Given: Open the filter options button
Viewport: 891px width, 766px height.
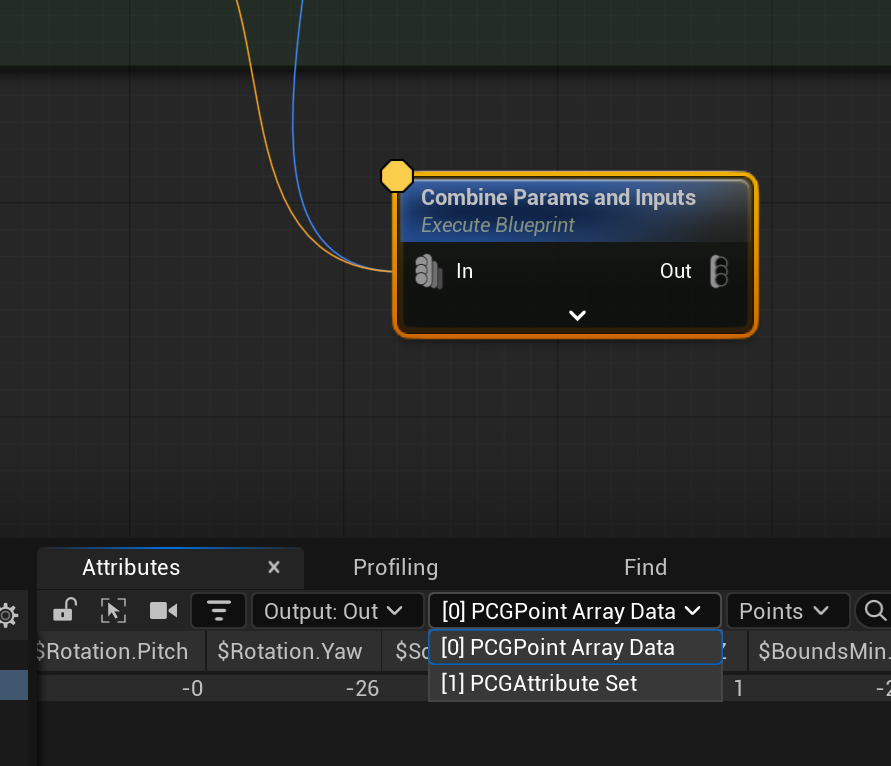Looking at the screenshot, I should point(218,610).
